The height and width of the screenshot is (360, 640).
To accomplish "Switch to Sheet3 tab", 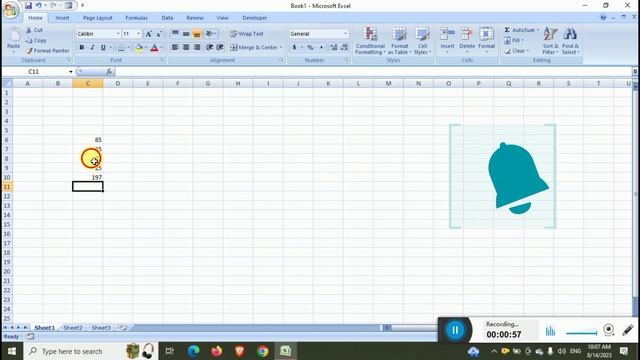I will click(101, 327).
